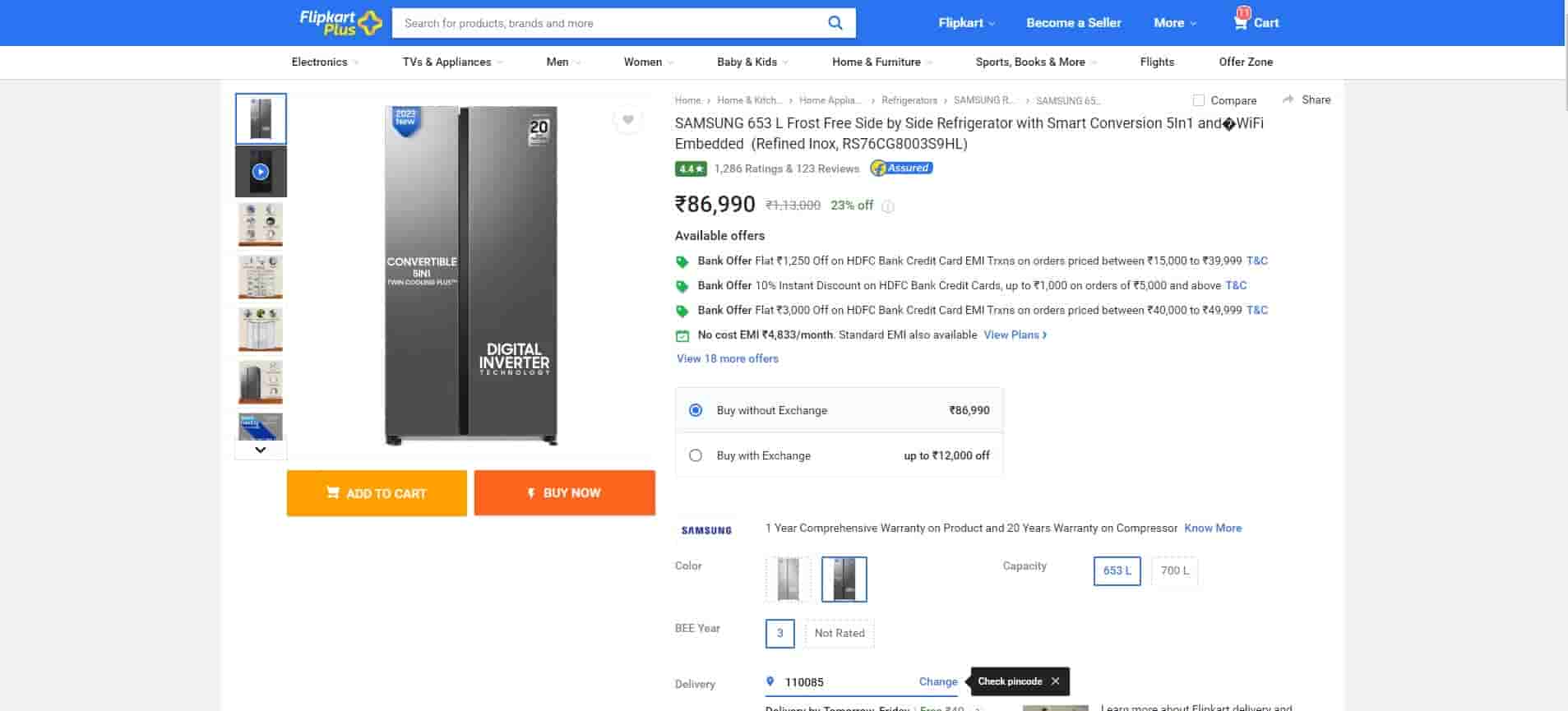This screenshot has height=711, width=1568.
Task: Open the Offer Zone menu item
Action: pos(1245,62)
